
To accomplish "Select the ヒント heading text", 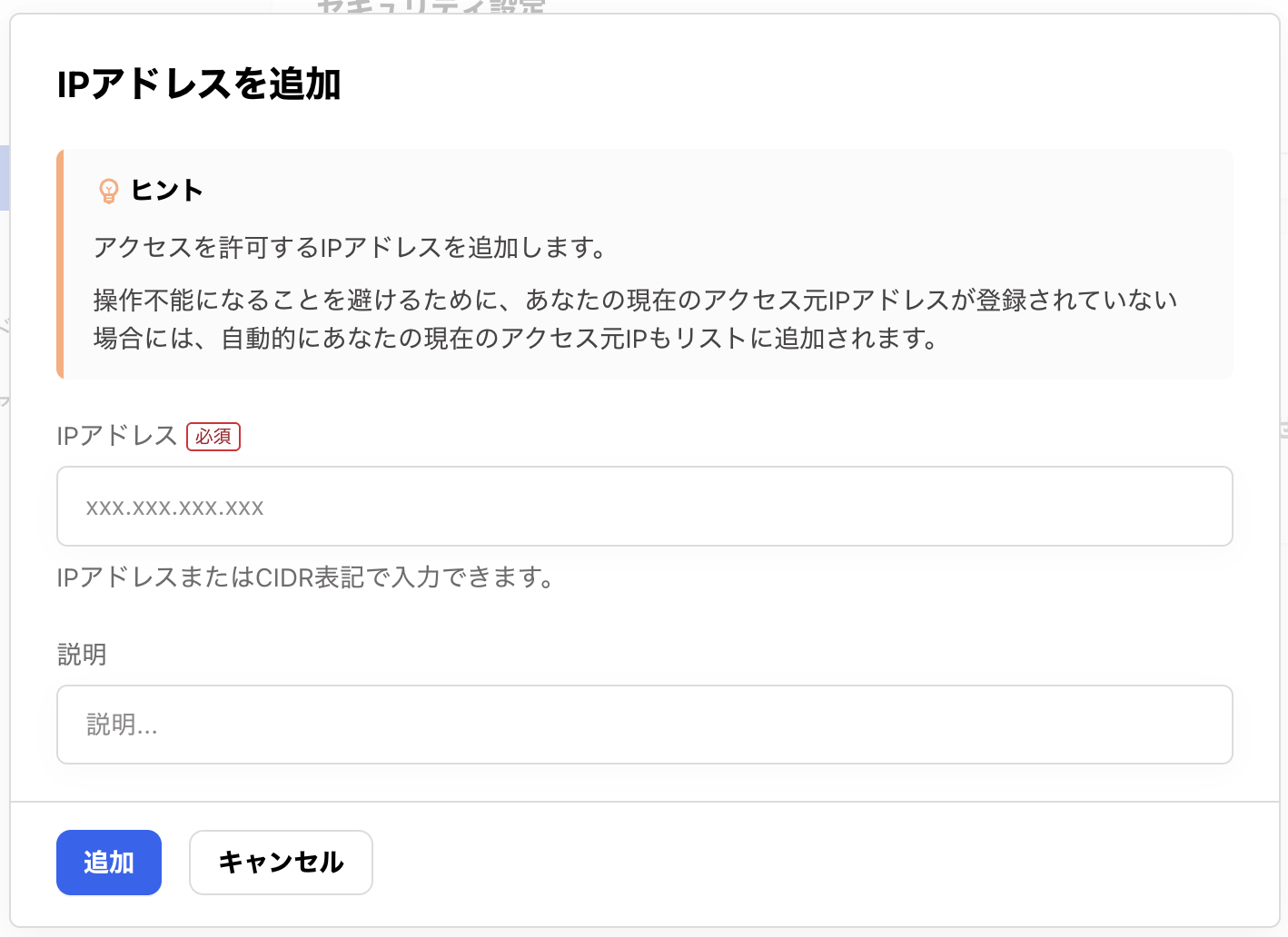I will 167,191.
